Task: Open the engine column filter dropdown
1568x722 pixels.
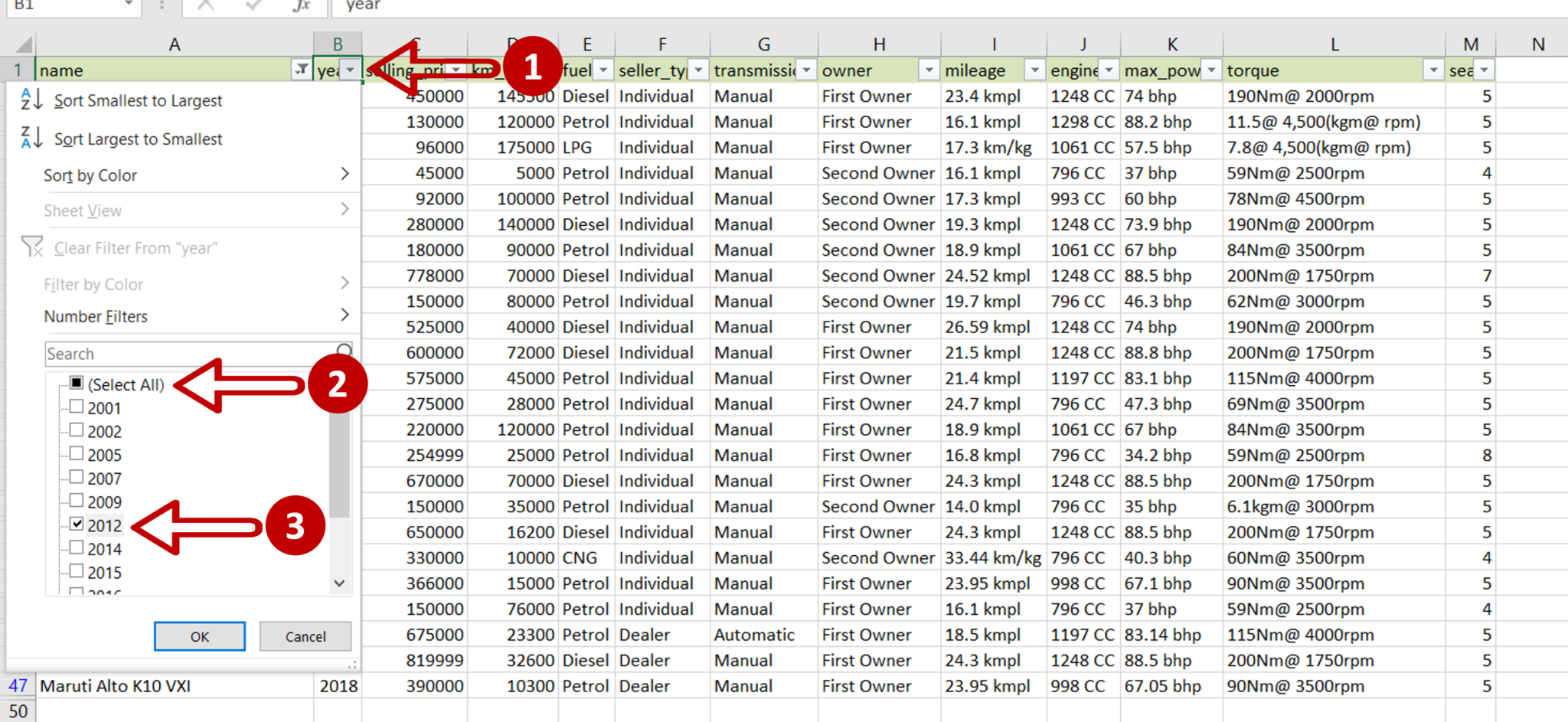Action: (1108, 70)
